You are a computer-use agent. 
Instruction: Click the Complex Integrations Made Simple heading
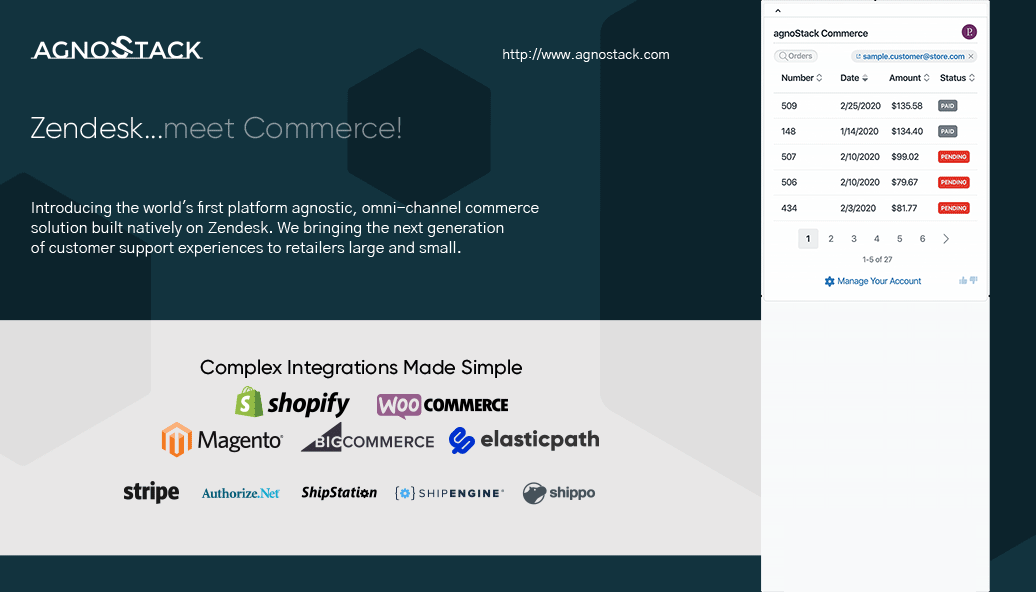(x=361, y=367)
